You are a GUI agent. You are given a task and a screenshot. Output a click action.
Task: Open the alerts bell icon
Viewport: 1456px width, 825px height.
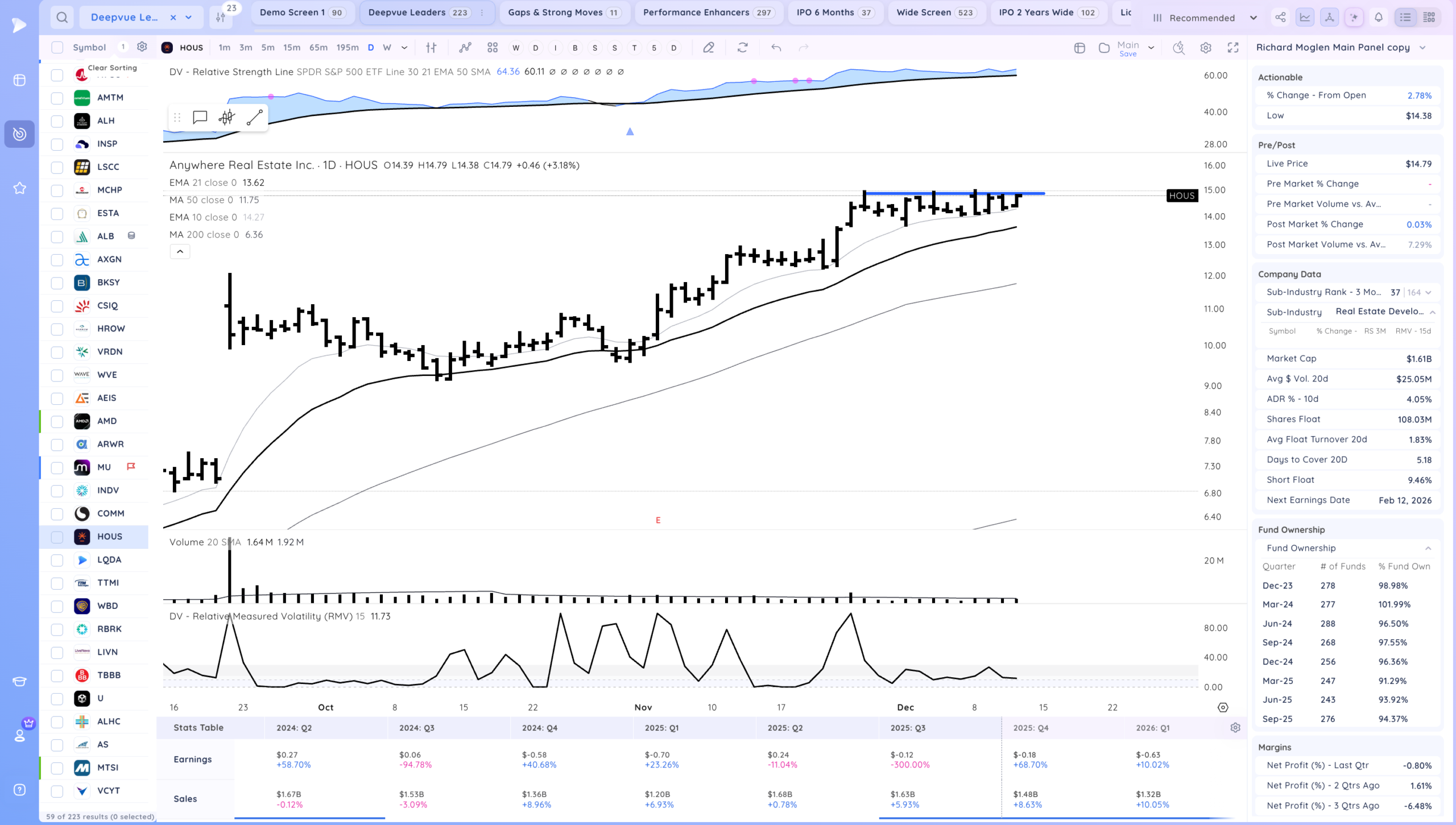coord(1379,18)
